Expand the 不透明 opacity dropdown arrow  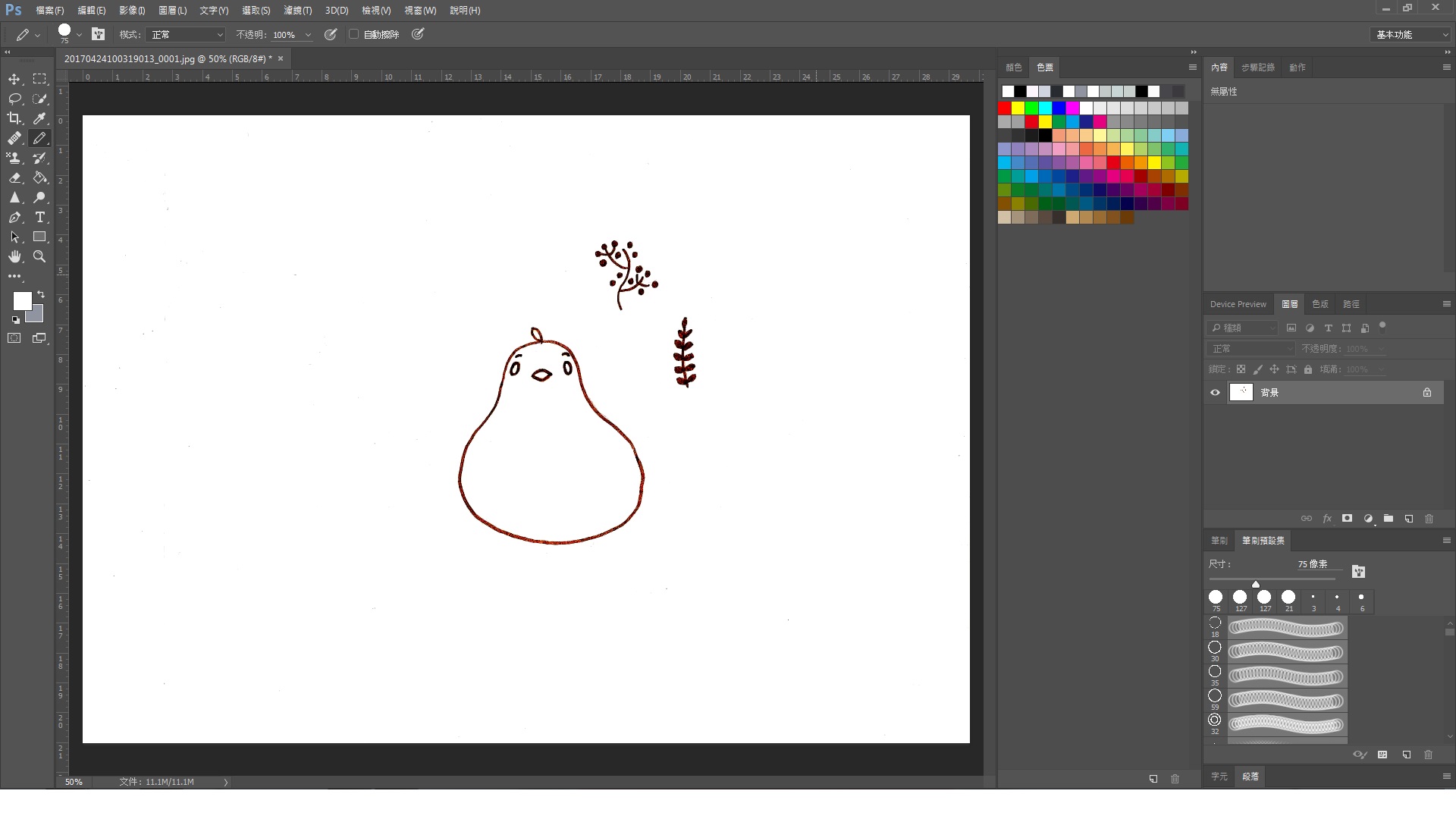click(x=308, y=35)
